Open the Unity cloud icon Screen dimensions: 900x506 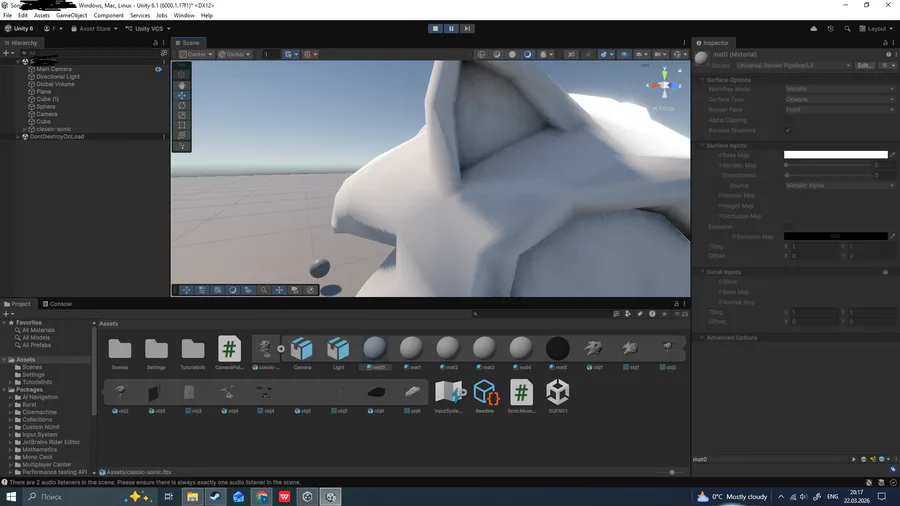pyautogui.click(x=813, y=29)
